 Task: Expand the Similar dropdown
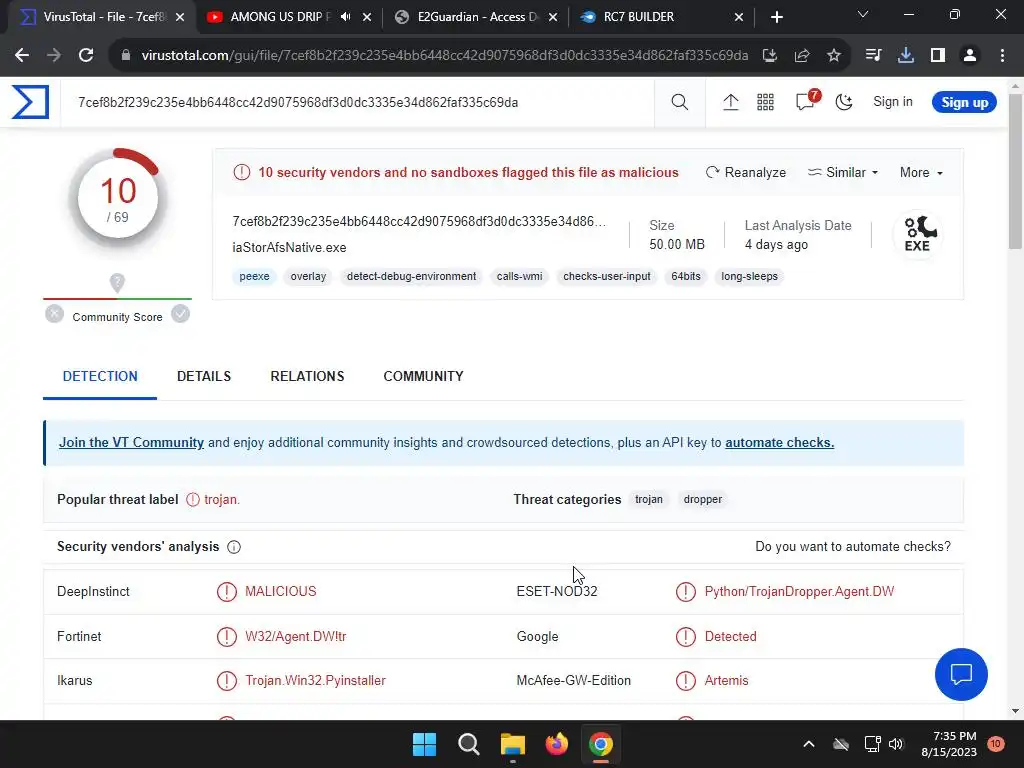coord(842,172)
